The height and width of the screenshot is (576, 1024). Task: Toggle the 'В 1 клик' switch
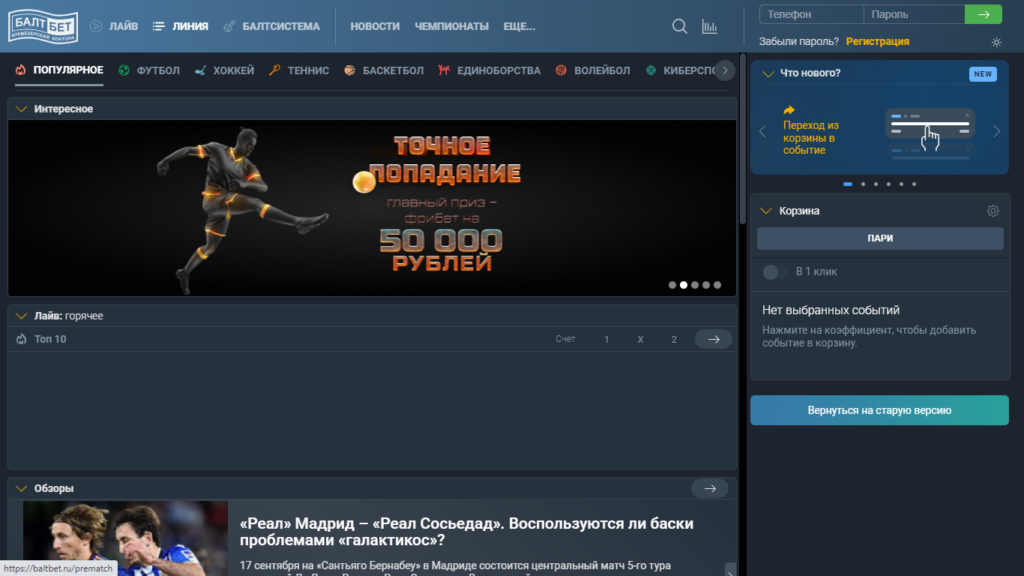pyautogui.click(x=775, y=272)
